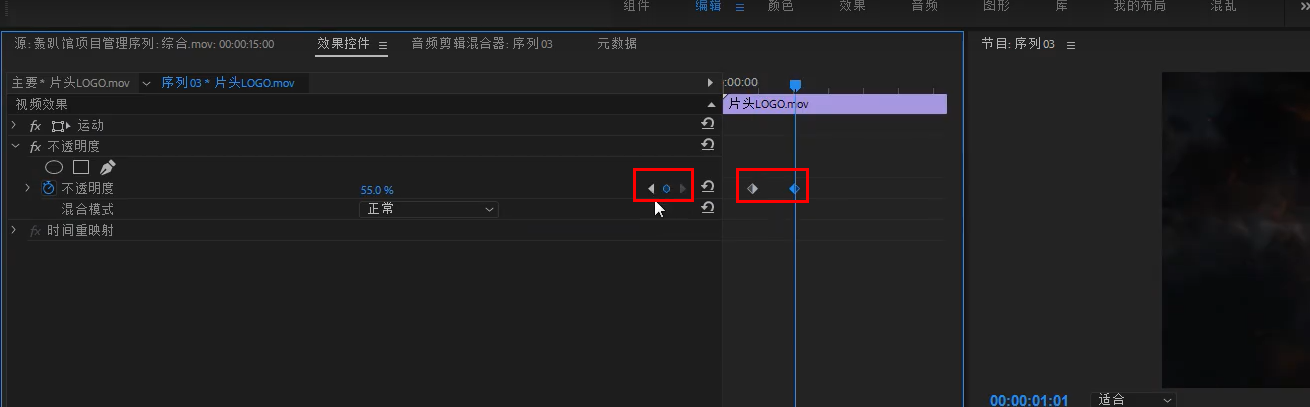Toggle the fx switch for 不透明度 effect
Viewport: 1310px width, 407px height.
coord(35,146)
